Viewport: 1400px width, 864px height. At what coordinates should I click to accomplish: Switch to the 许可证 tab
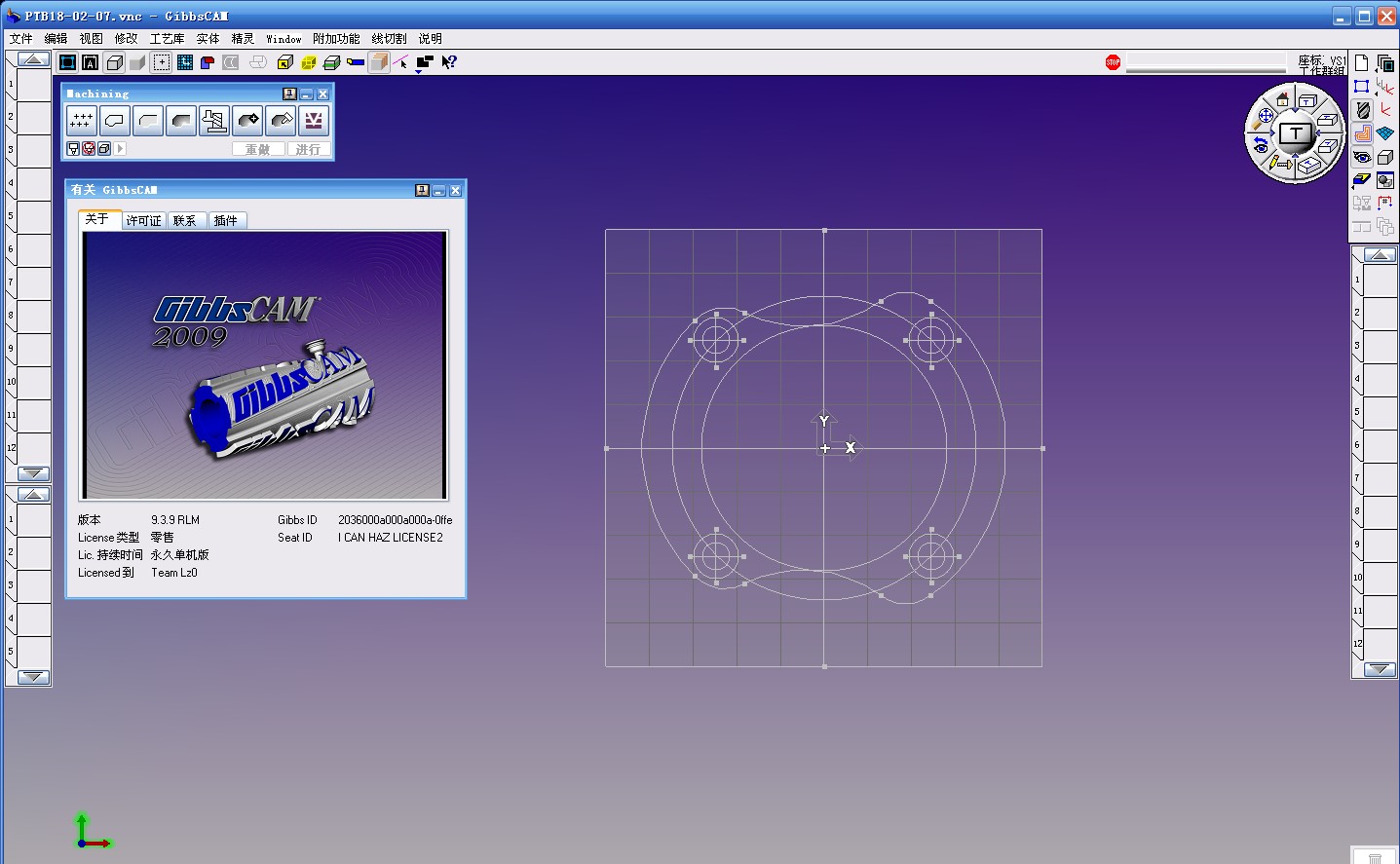click(143, 221)
